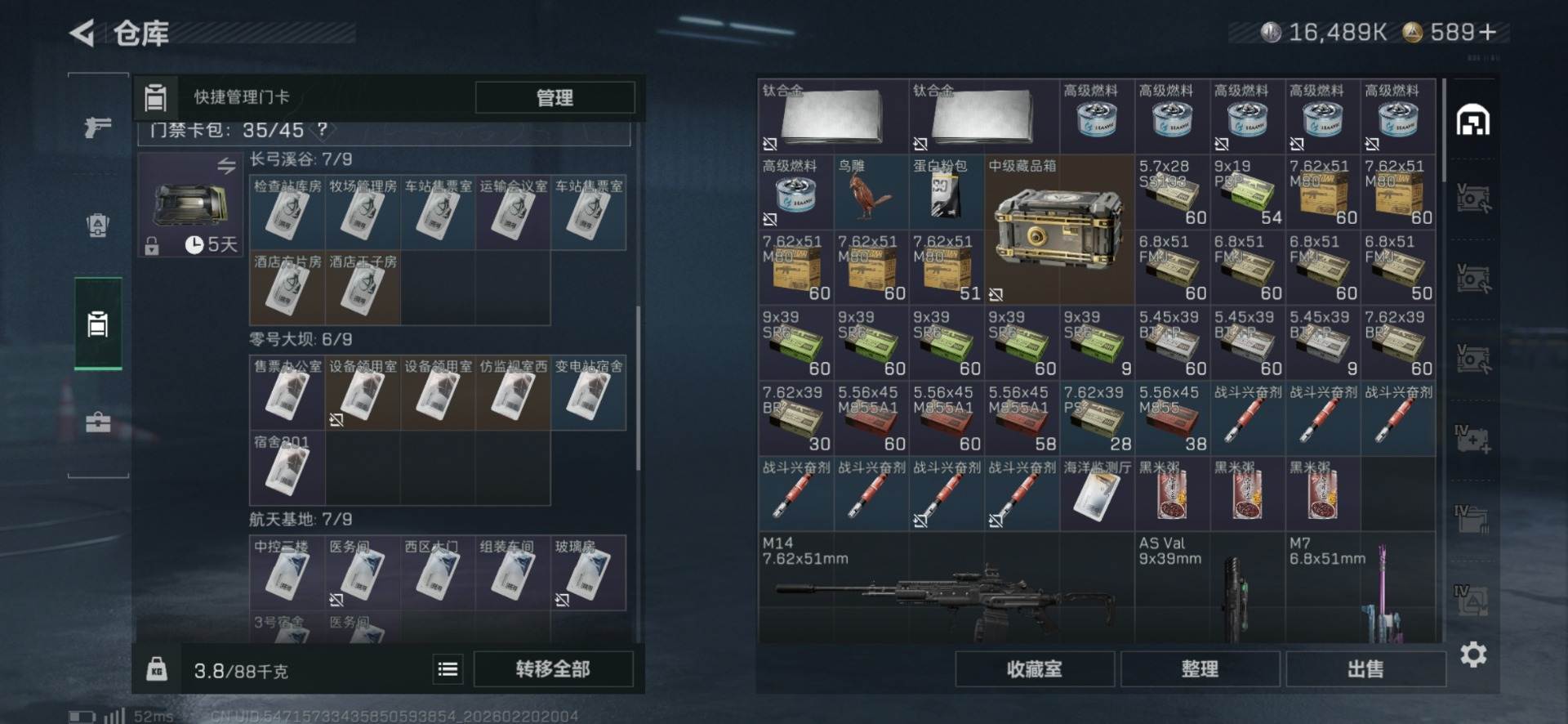Open the list view icon near 转移全部
Screen dimensions: 1568x724
[448, 669]
